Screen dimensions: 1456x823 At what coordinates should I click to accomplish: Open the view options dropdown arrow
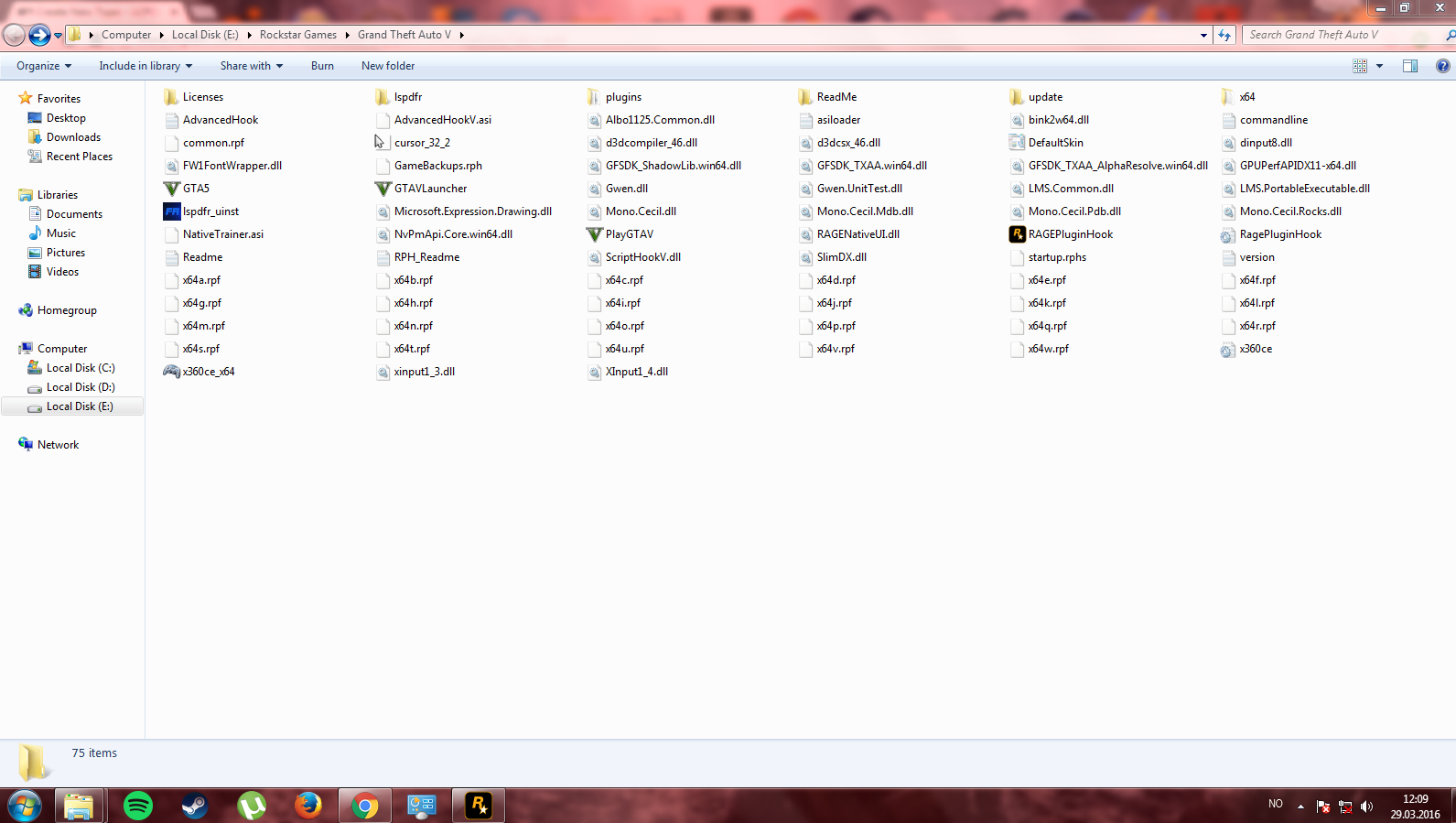tap(1379, 66)
